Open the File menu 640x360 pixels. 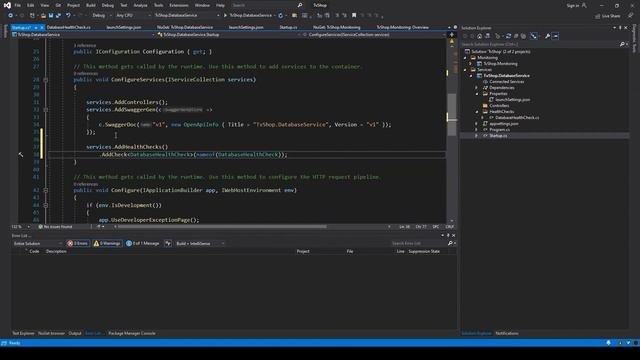(x=18, y=5)
